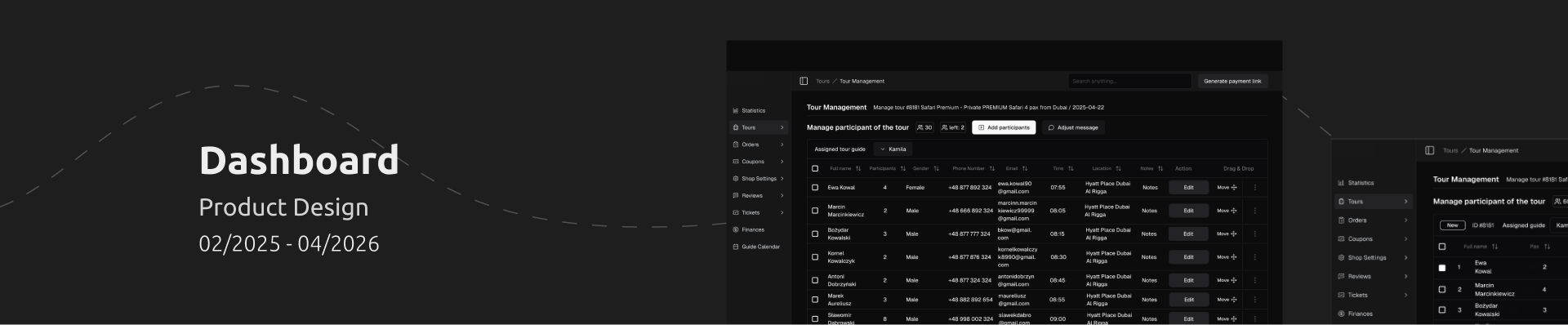Click the Move handle for Marcin Marcinkiewicz

(x=1227, y=211)
